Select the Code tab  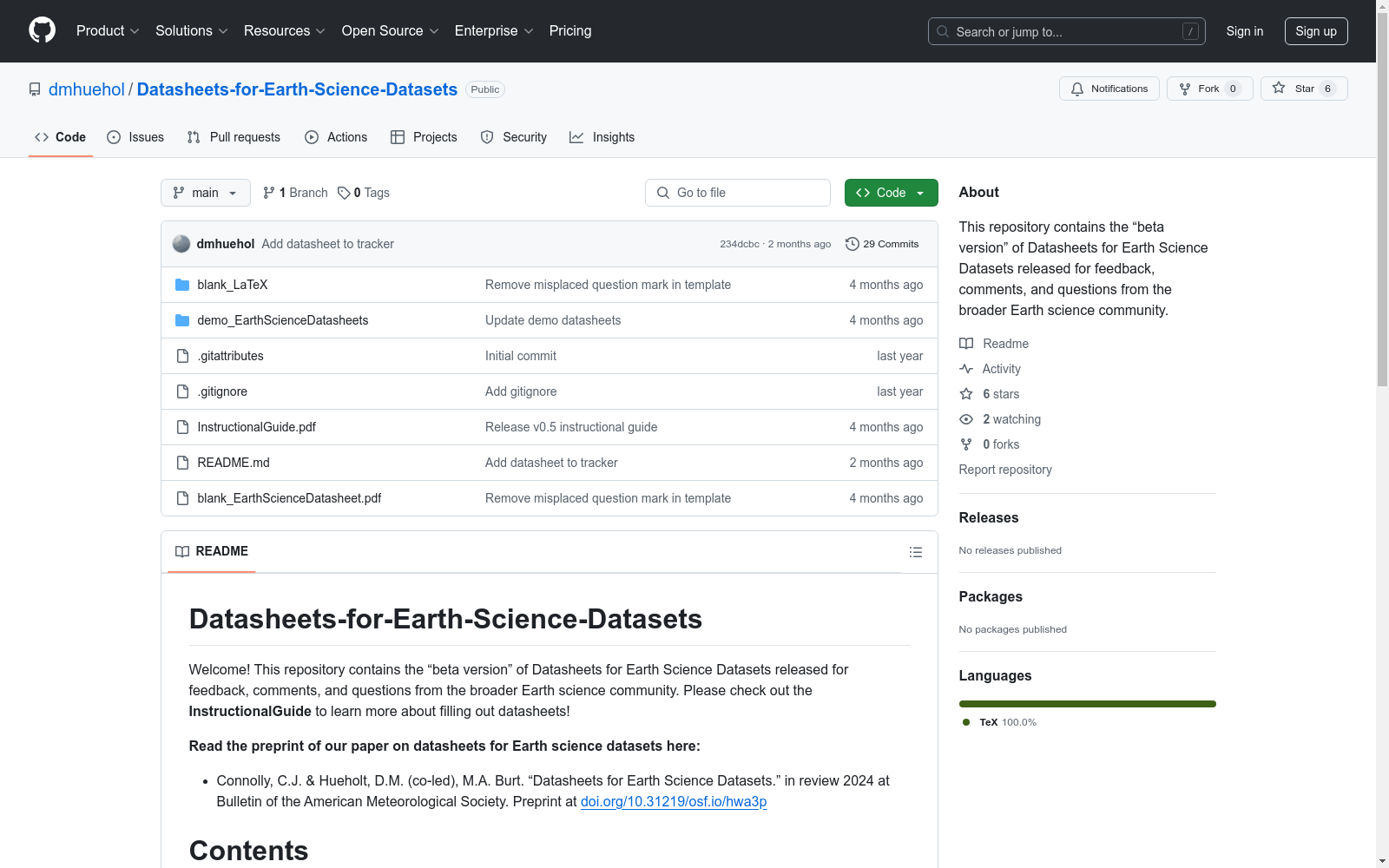coord(60,137)
